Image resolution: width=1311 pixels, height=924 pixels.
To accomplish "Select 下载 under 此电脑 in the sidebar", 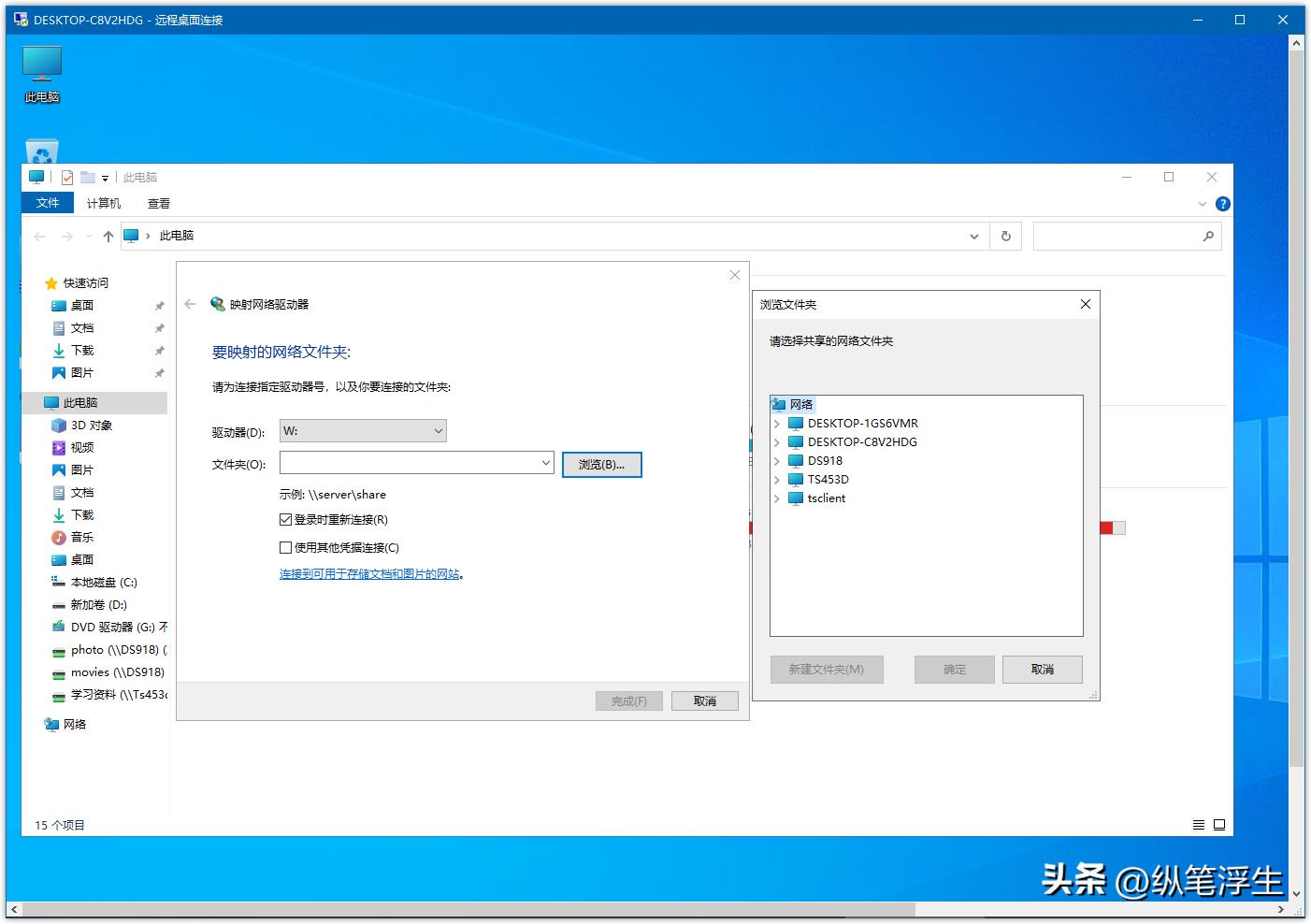I will click(x=79, y=514).
